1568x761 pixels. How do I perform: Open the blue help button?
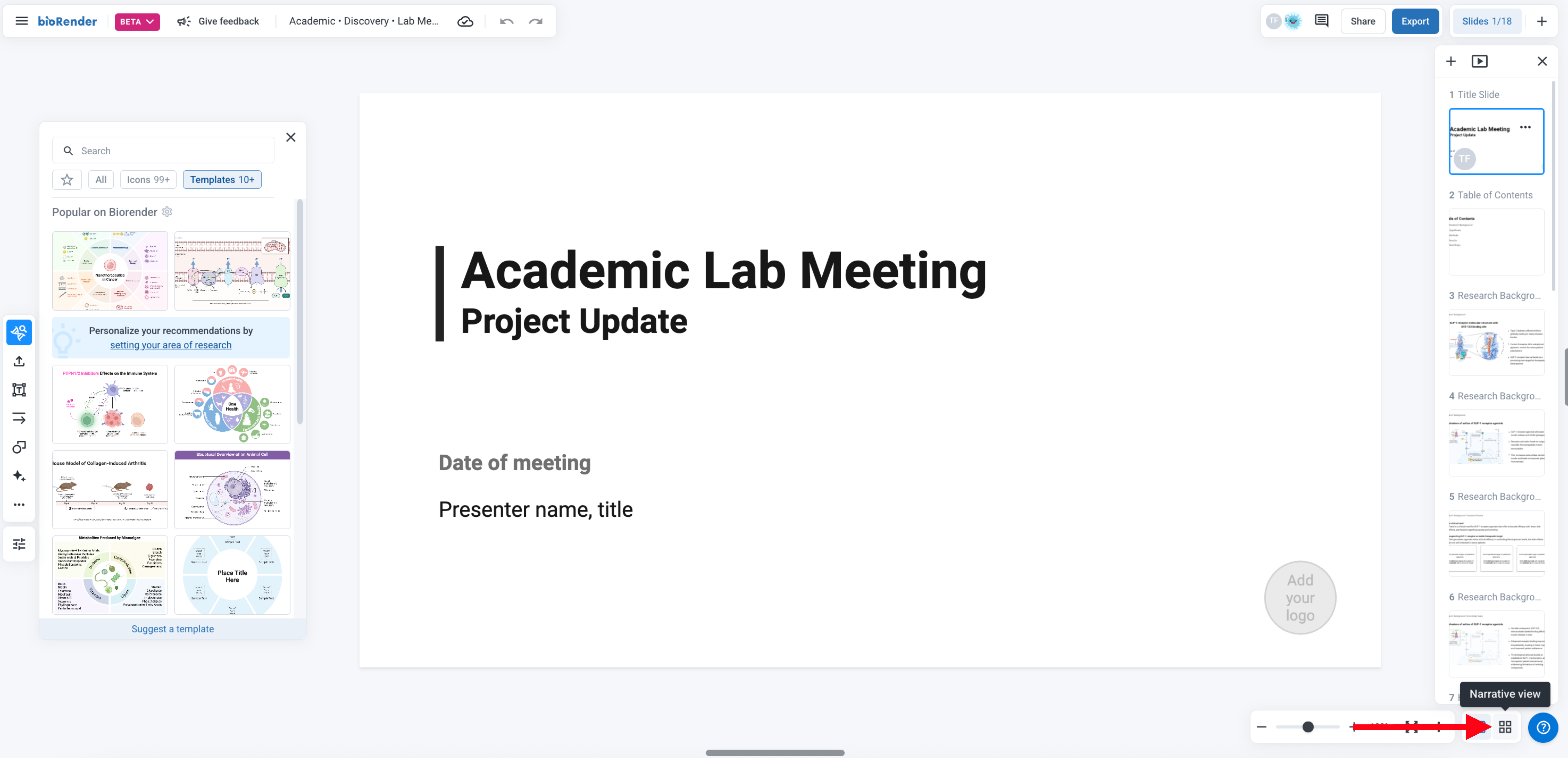pyautogui.click(x=1543, y=728)
